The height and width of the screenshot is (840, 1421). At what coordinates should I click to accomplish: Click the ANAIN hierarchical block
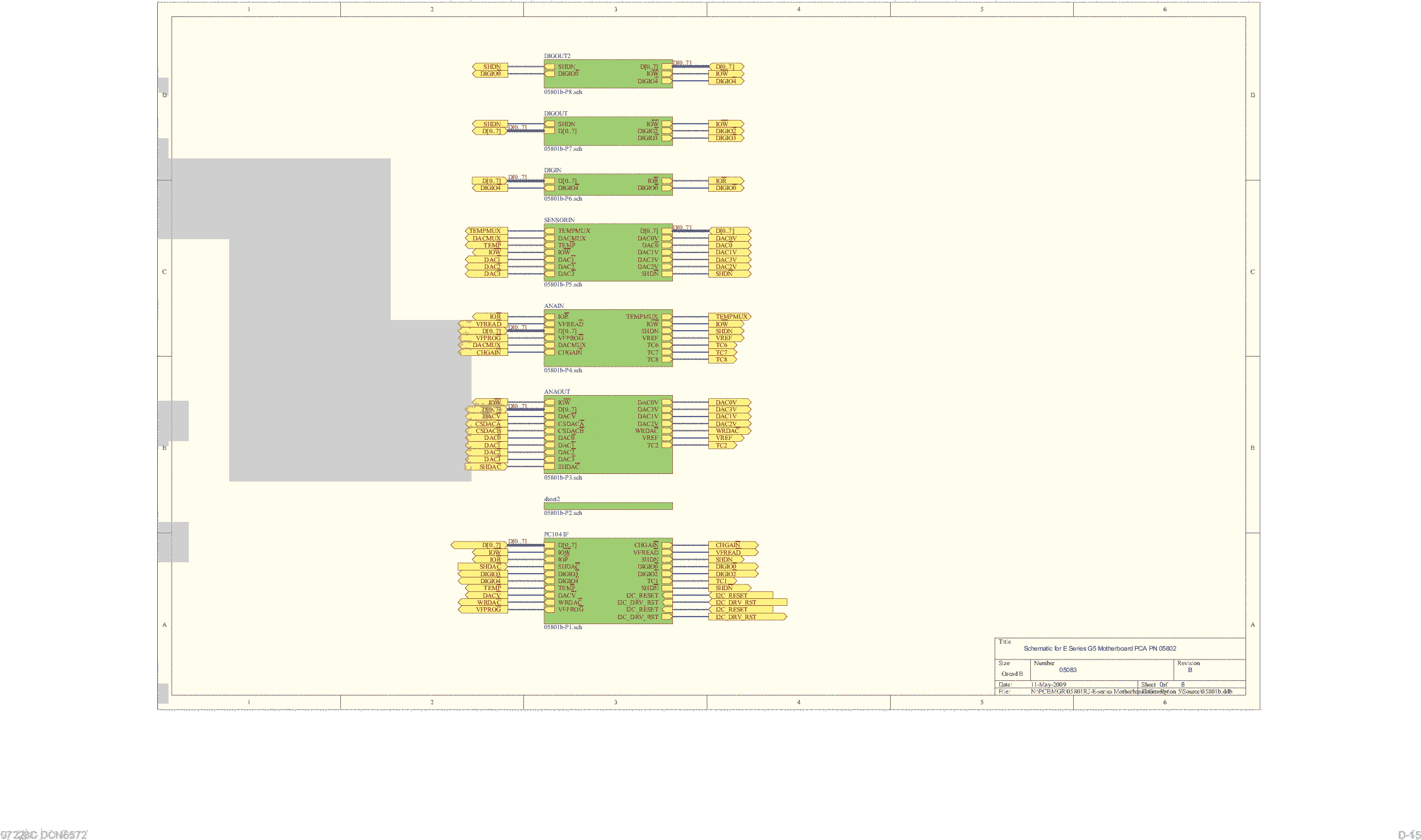(607, 336)
